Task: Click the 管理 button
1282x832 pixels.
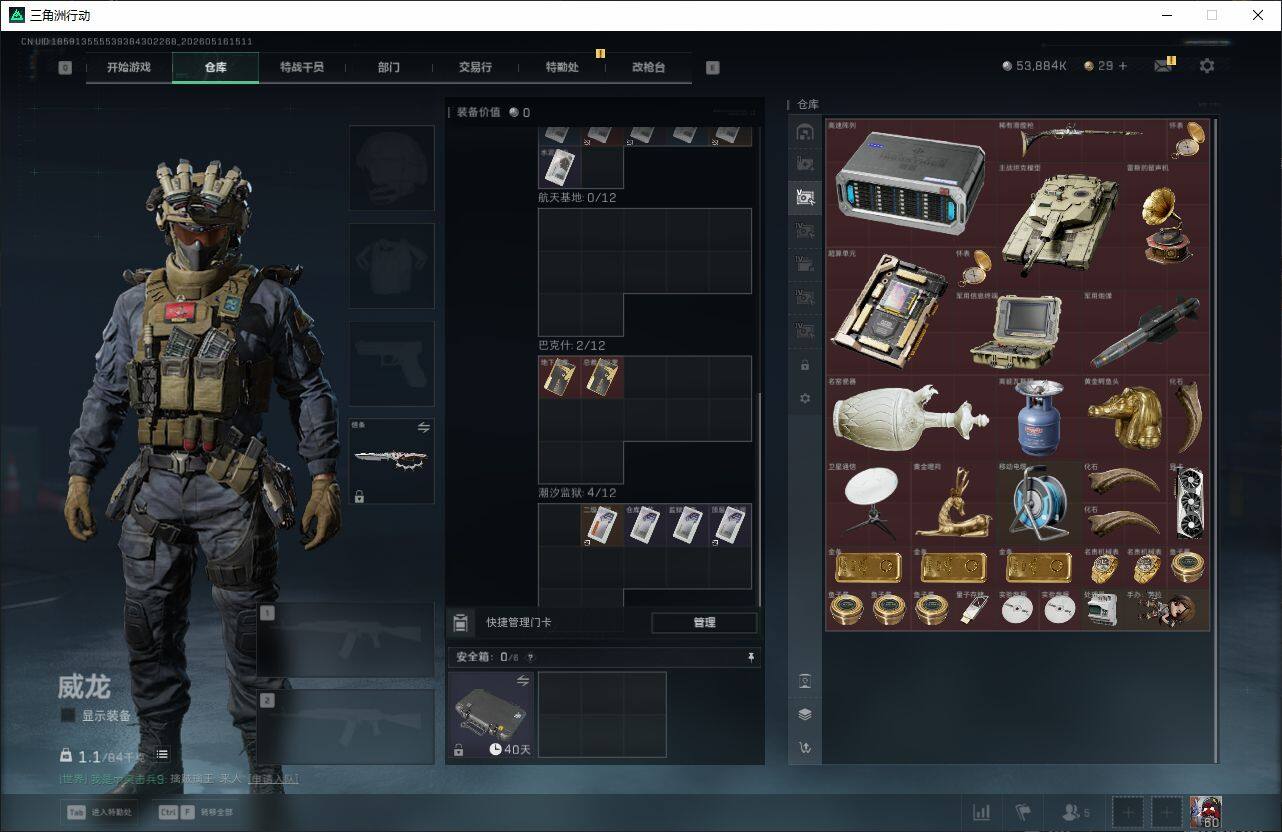Action: [704, 622]
